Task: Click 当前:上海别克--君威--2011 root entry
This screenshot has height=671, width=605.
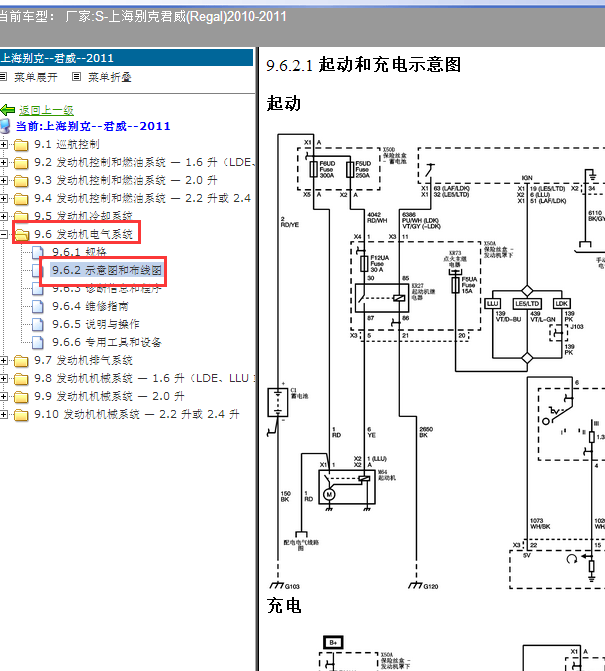Action: click(x=93, y=126)
